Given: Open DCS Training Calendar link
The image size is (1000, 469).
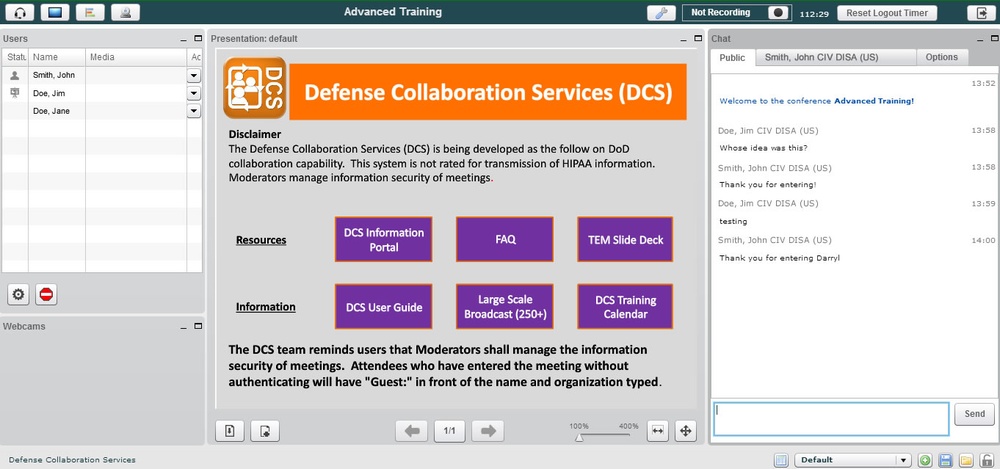Looking at the screenshot, I should (x=625, y=307).
